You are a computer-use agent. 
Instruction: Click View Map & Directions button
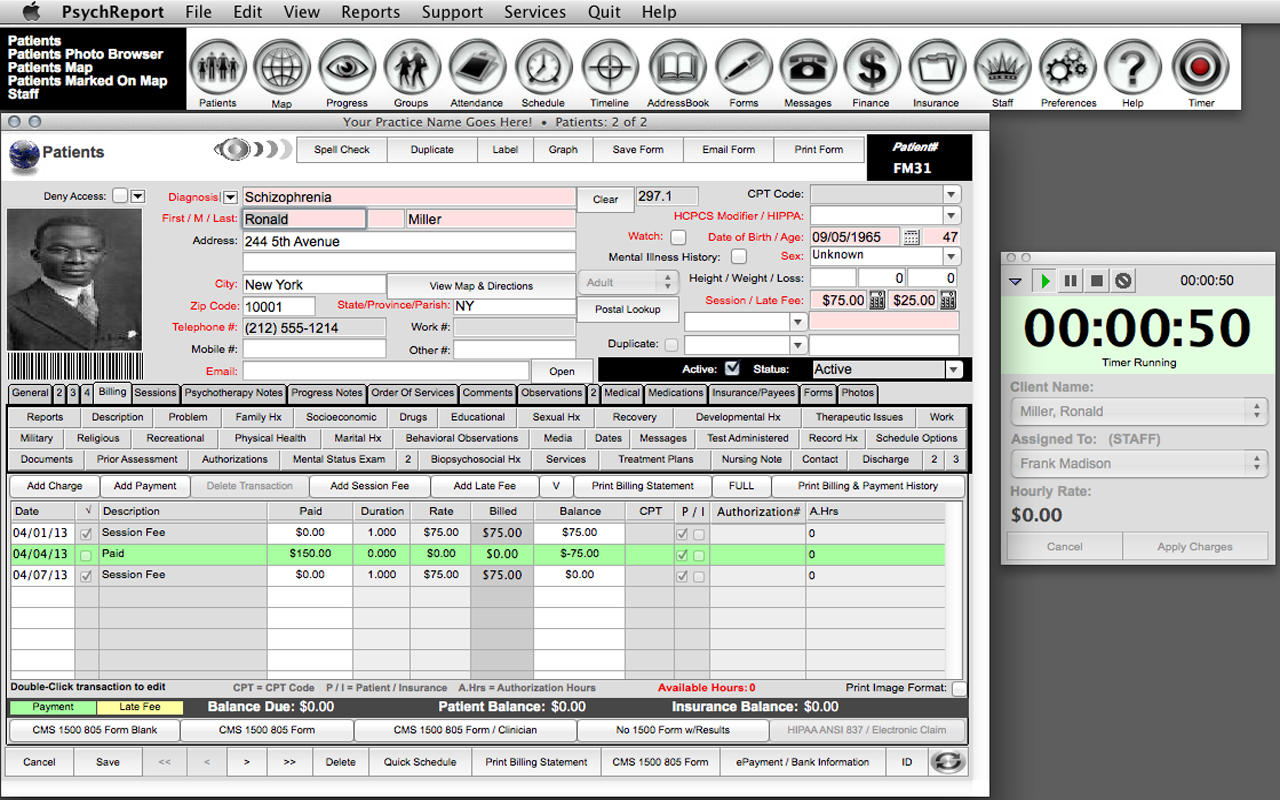(481, 286)
